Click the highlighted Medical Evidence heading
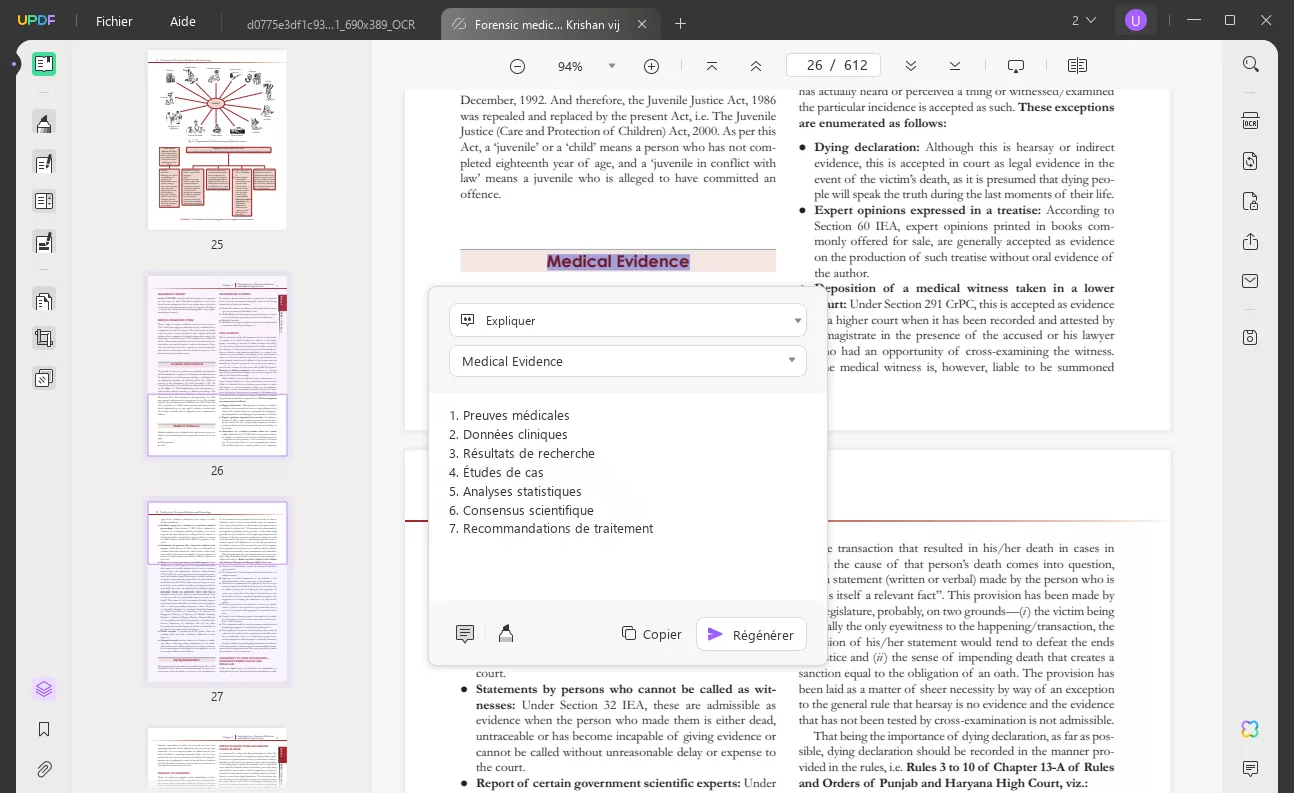The height and width of the screenshot is (793, 1294). (x=618, y=261)
